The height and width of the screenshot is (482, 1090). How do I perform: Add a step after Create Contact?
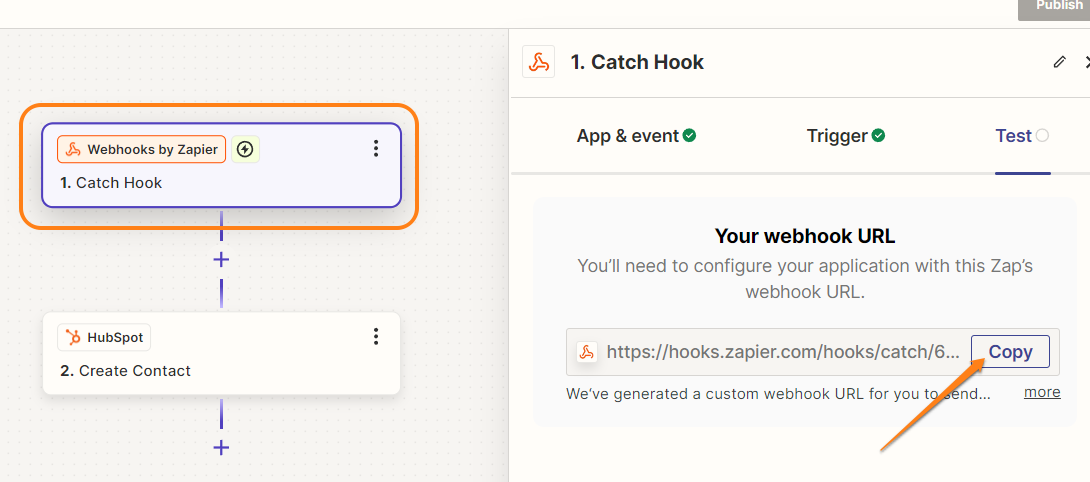click(221, 447)
